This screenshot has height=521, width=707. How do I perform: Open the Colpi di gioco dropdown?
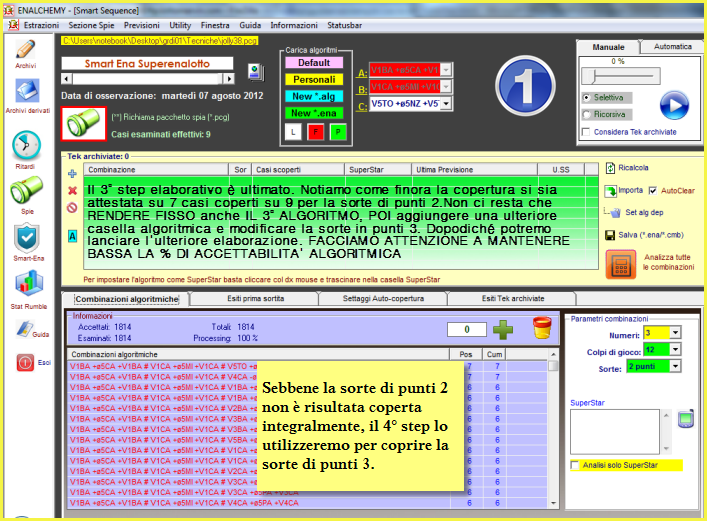tap(675, 350)
